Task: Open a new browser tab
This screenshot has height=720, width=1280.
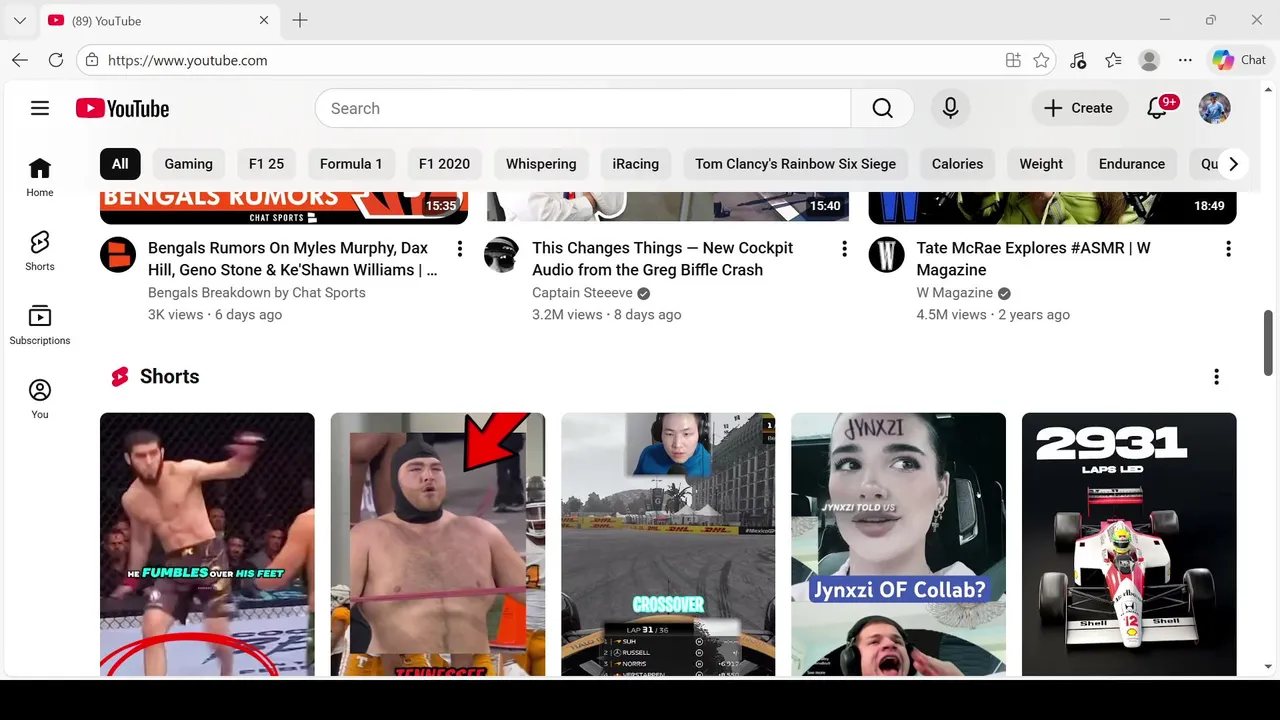Action: click(x=300, y=20)
